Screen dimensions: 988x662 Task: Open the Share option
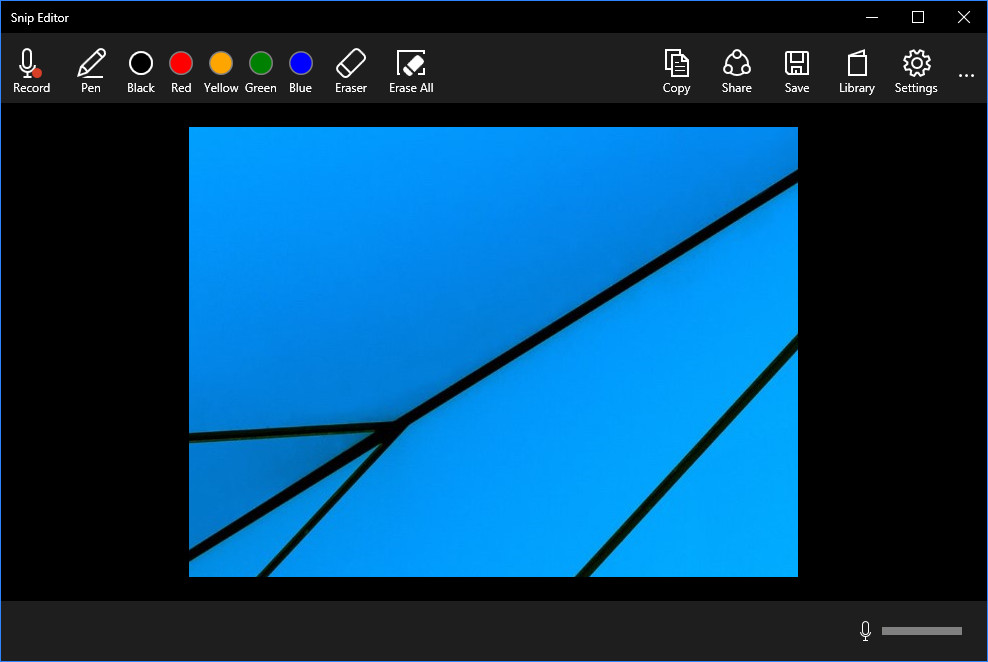tap(737, 71)
